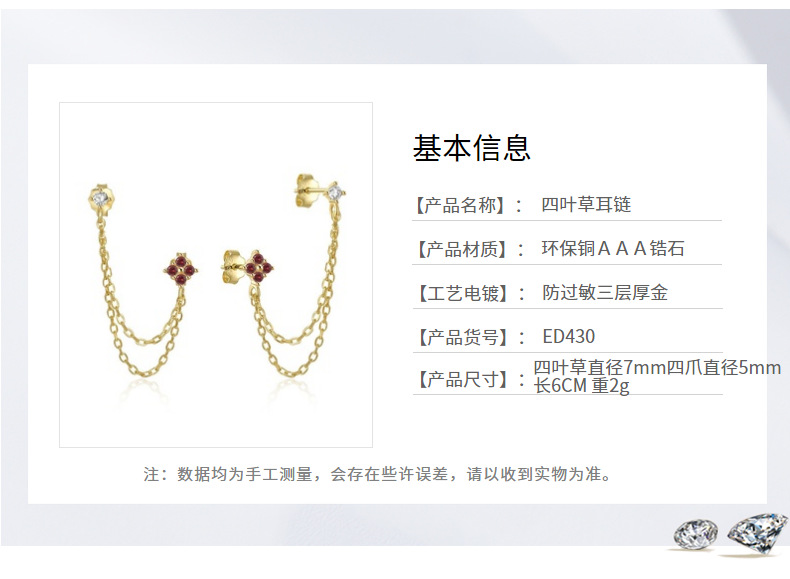Click the left diamond graphic at bottom
This screenshot has height=579, width=790.
coord(695,534)
